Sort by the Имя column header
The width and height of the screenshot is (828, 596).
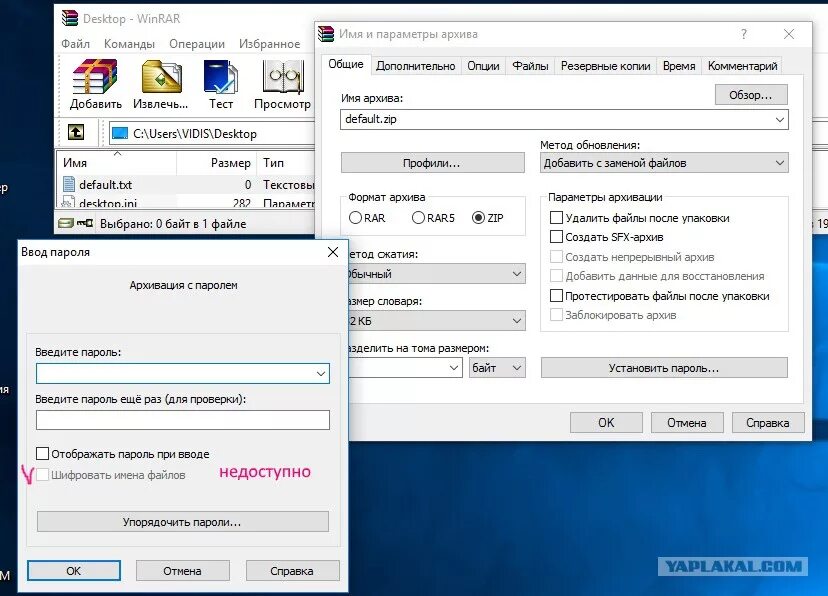click(x=116, y=163)
